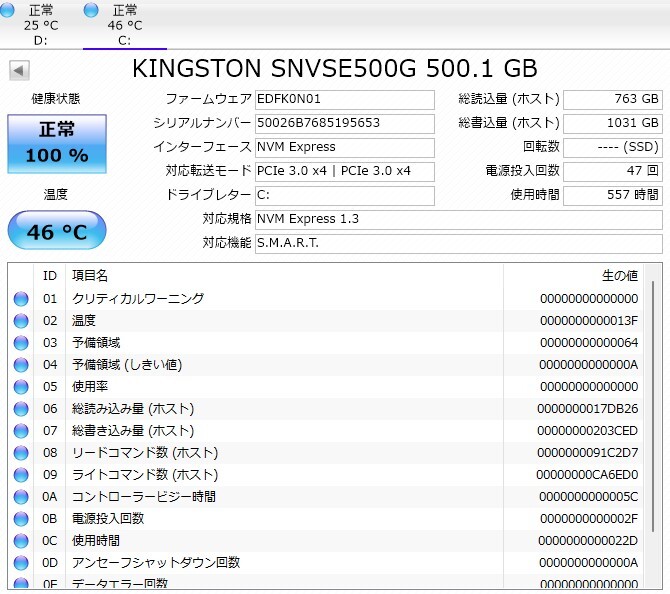Select the 総書き込み量 (ホスト) attribute name

click(133, 431)
